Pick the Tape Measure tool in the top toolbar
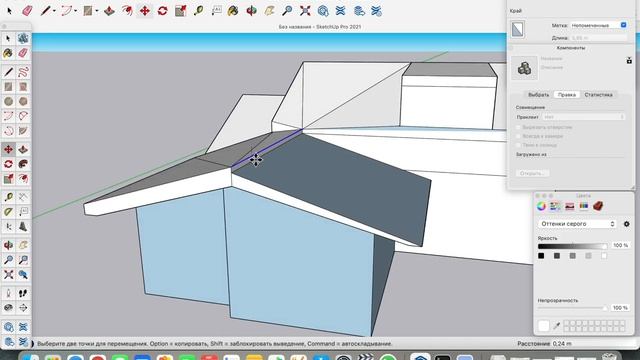The image size is (640, 360). click(x=198, y=11)
